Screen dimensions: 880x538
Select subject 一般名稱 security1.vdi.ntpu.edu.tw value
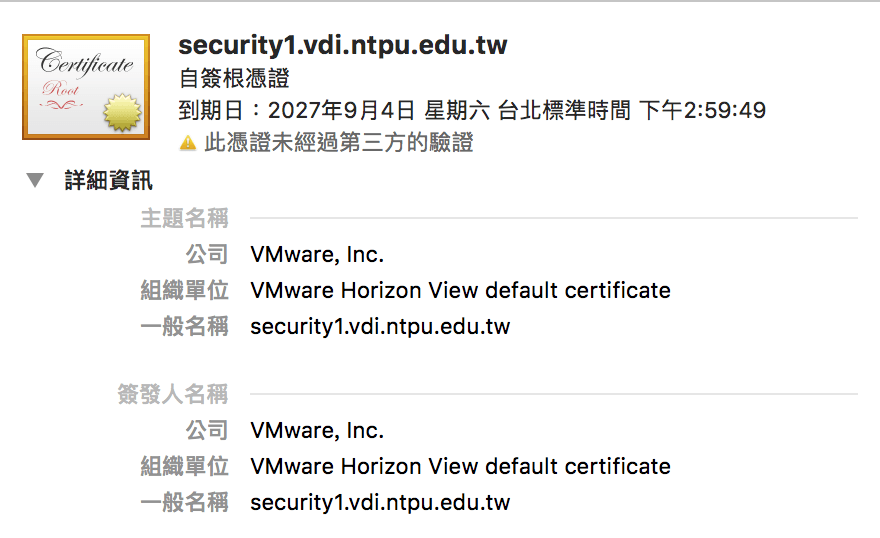(x=380, y=327)
